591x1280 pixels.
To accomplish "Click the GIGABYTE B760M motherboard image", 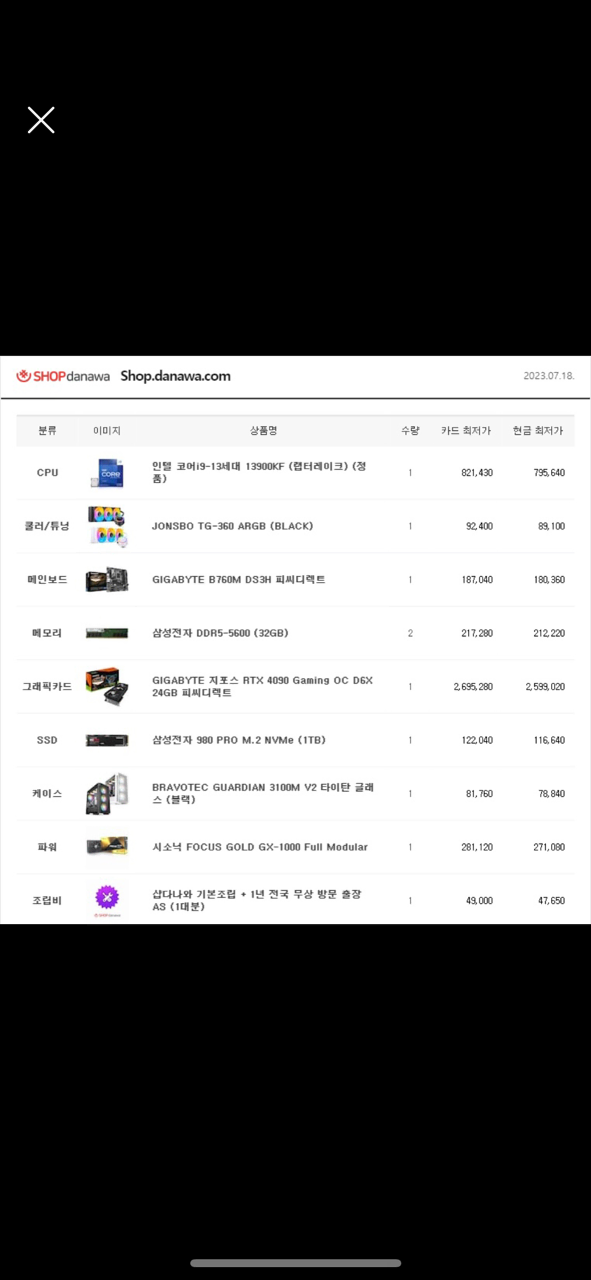I will (x=106, y=580).
